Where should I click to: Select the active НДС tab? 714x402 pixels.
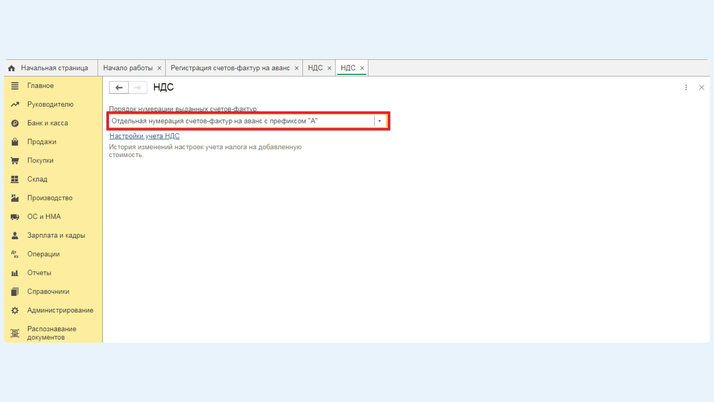pyautogui.click(x=348, y=68)
